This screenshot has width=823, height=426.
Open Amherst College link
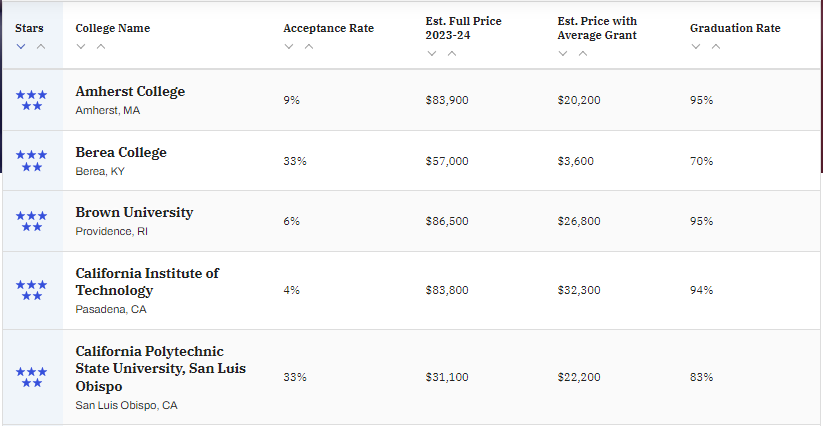[130, 91]
